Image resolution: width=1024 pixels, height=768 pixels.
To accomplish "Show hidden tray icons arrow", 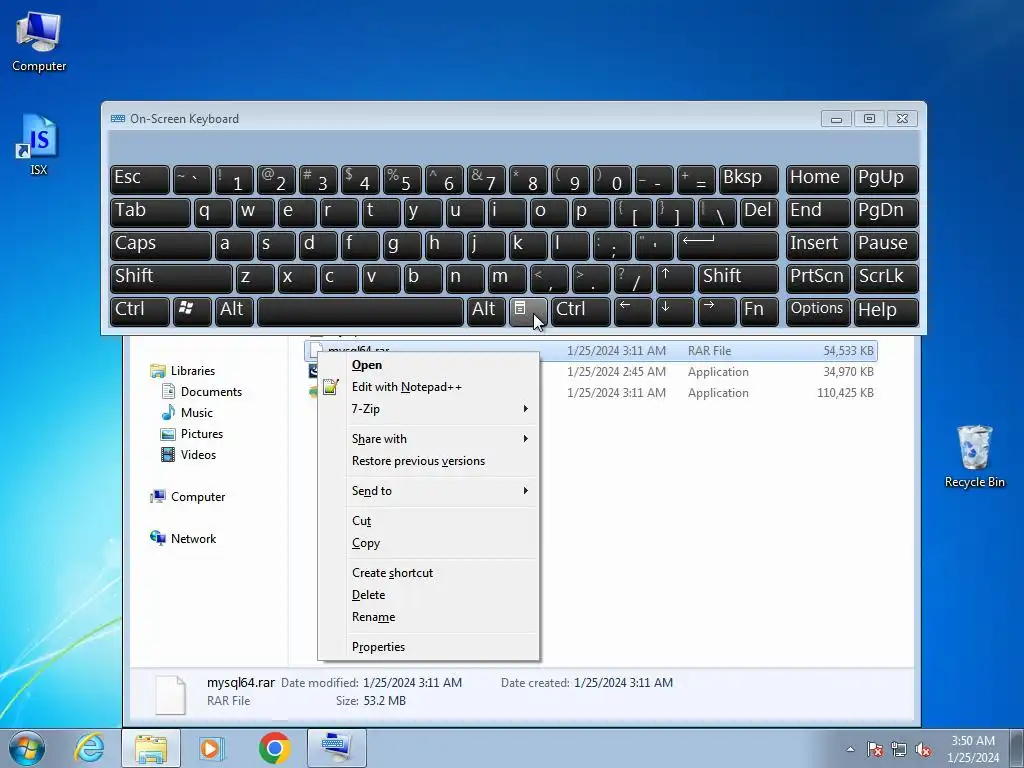I will pos(850,749).
